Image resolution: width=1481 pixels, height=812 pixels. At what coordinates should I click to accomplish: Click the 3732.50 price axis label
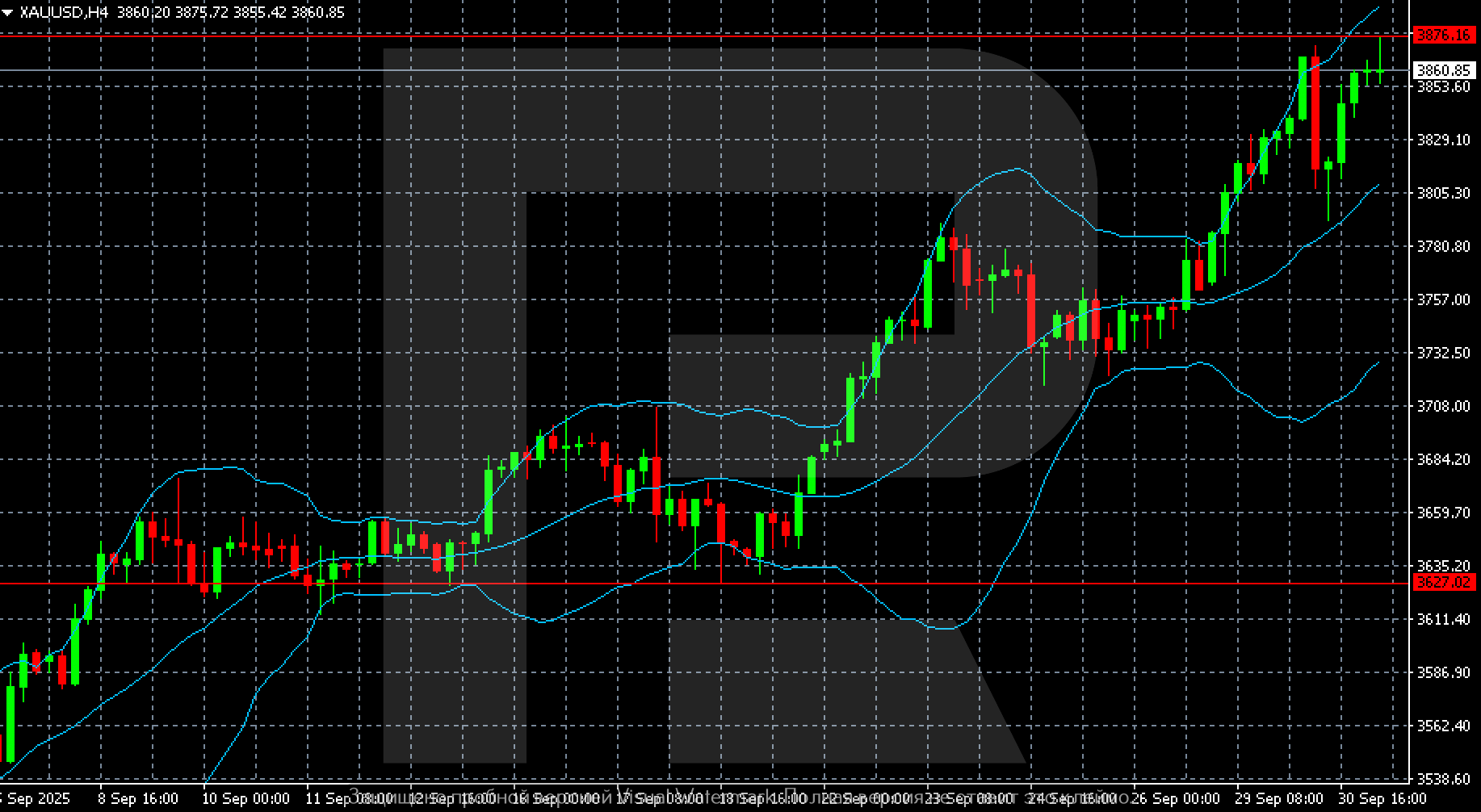1443,353
